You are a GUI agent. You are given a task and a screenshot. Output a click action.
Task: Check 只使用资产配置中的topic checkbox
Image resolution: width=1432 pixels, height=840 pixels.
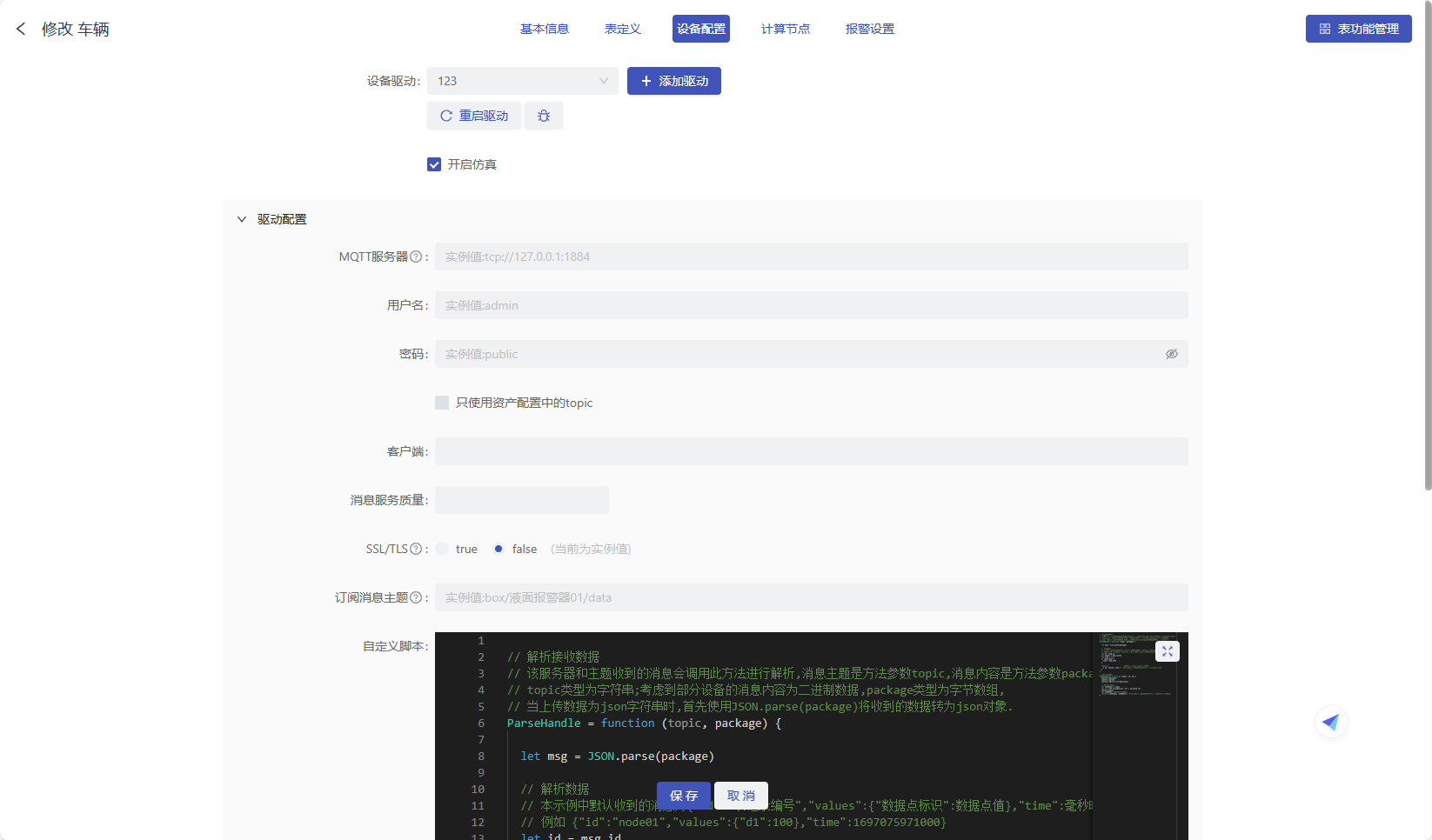[442, 403]
